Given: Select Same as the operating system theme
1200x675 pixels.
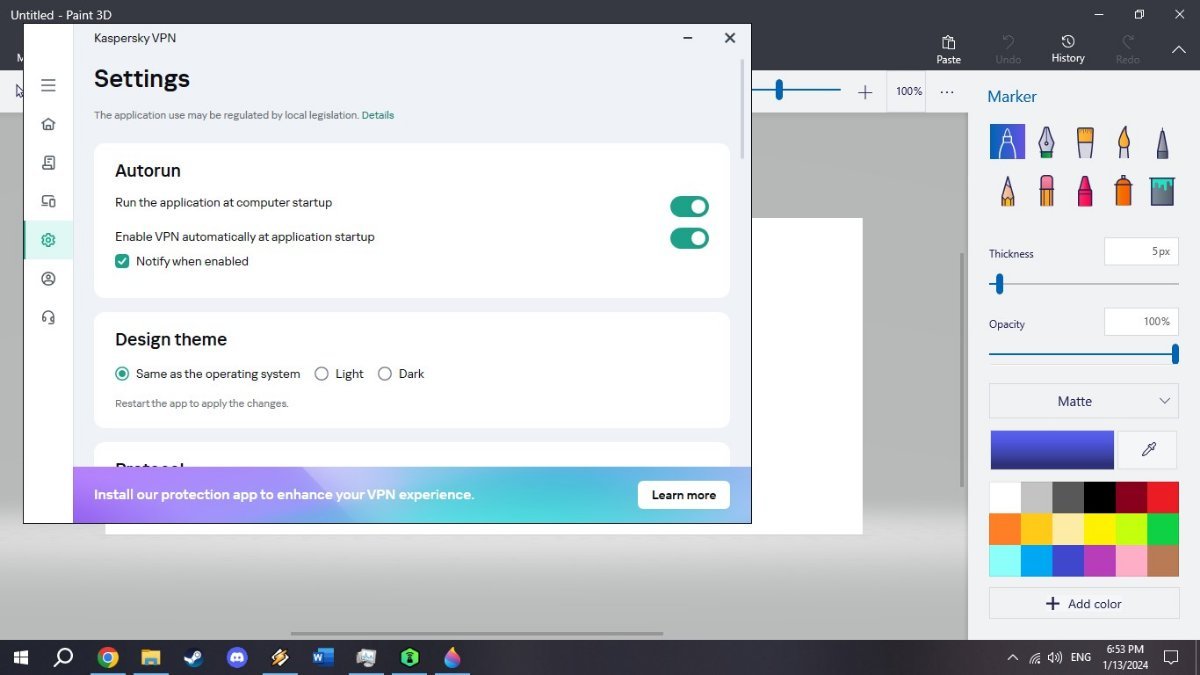Looking at the screenshot, I should pos(122,374).
